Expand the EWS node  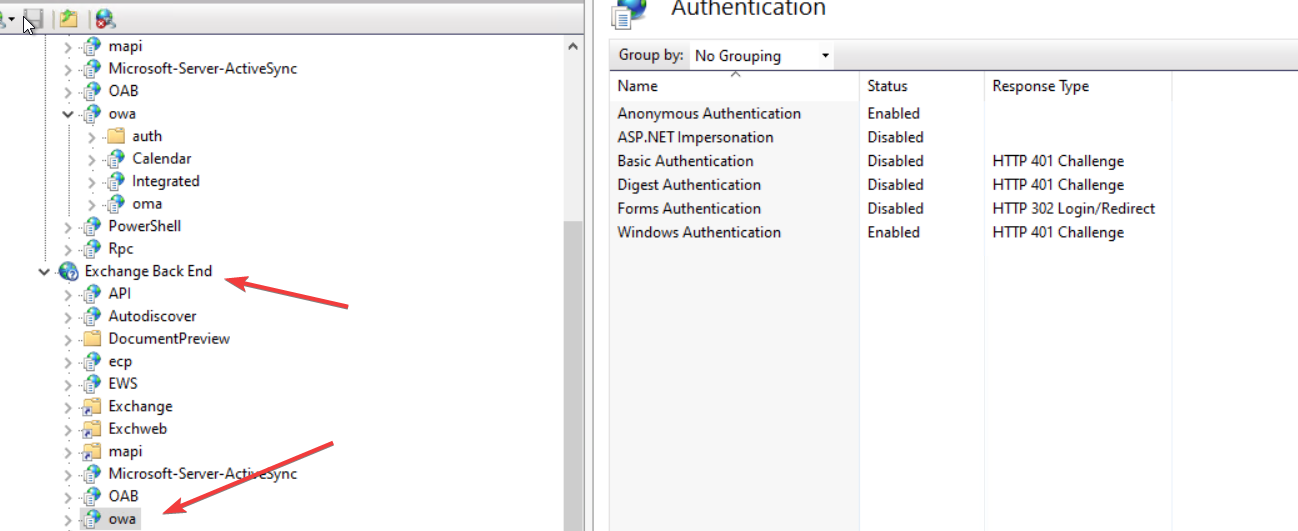pyautogui.click(x=68, y=383)
